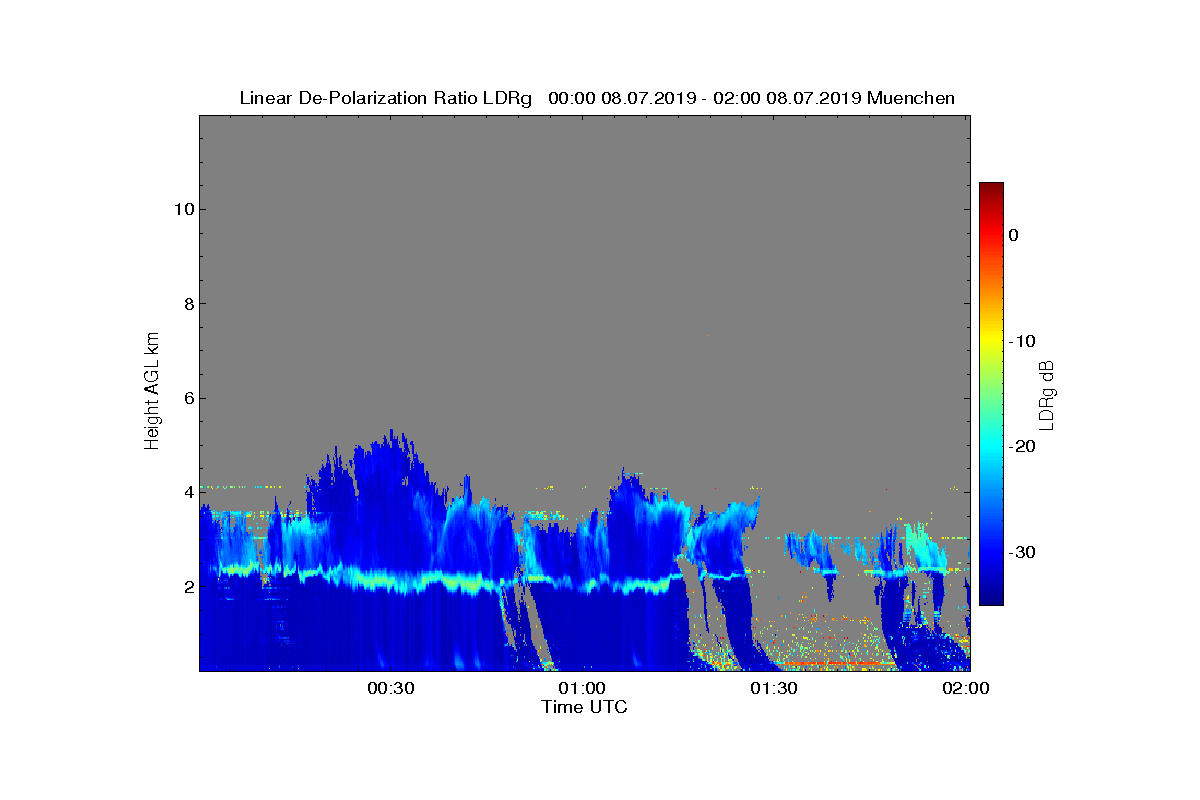Click the 'Time UTC' x-axis label
The width and height of the screenshot is (1200, 800).
pos(584,707)
